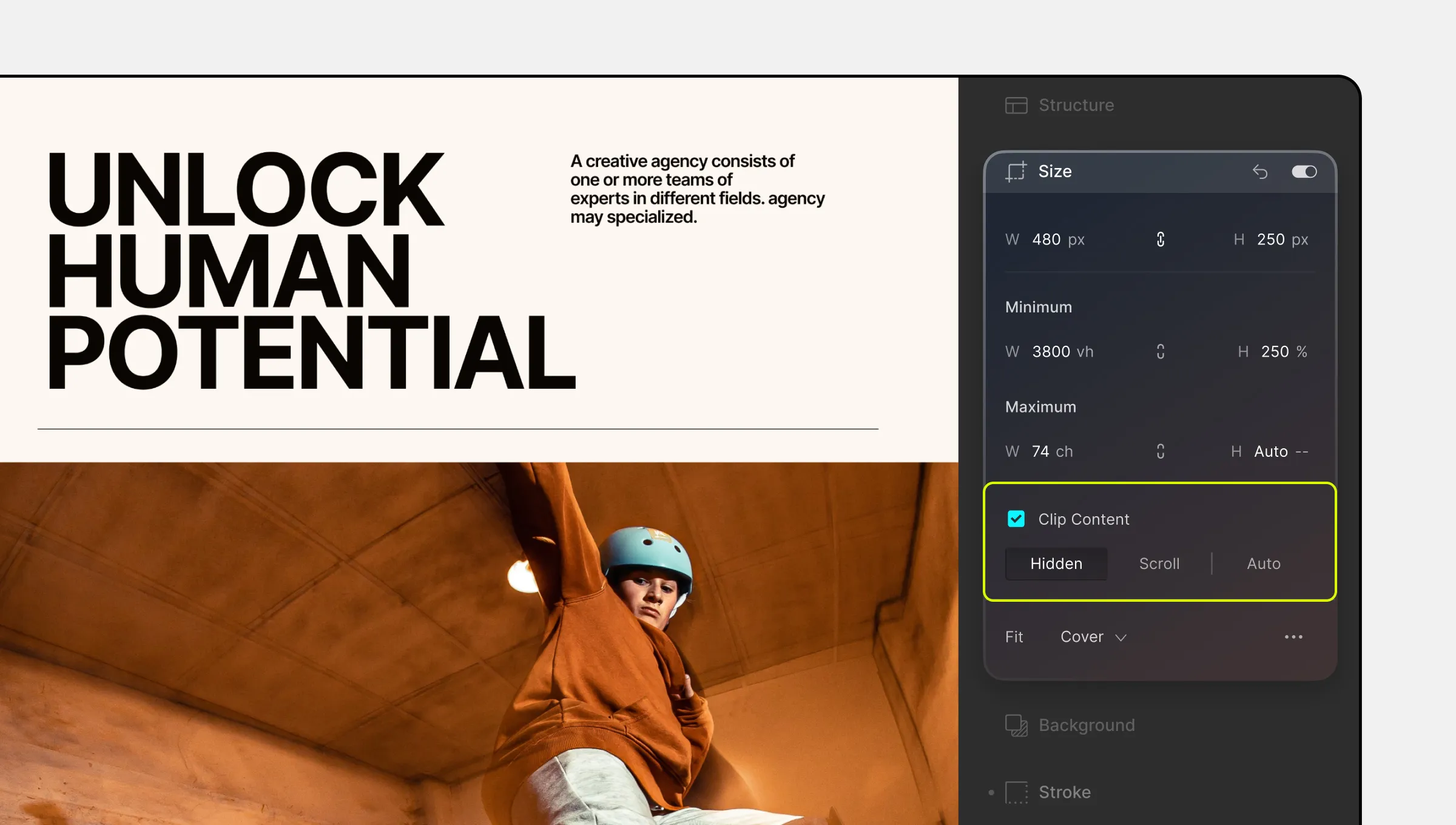Click the minimum W-H link toggle icon

click(1161, 352)
